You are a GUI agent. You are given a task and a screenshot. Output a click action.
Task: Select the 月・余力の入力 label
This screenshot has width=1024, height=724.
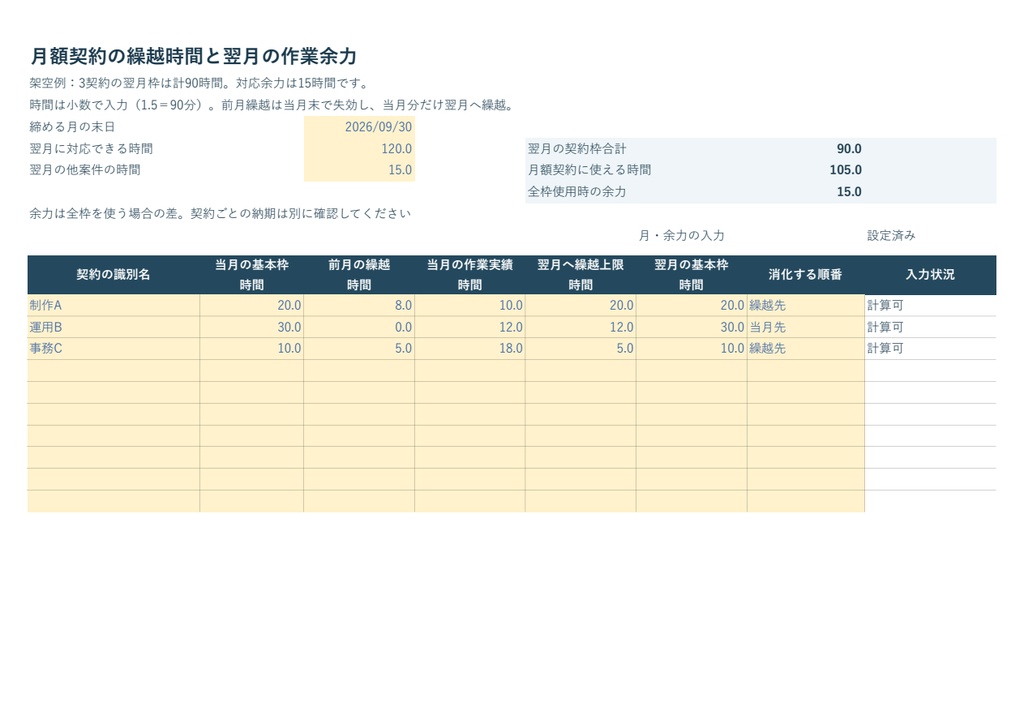coord(681,236)
